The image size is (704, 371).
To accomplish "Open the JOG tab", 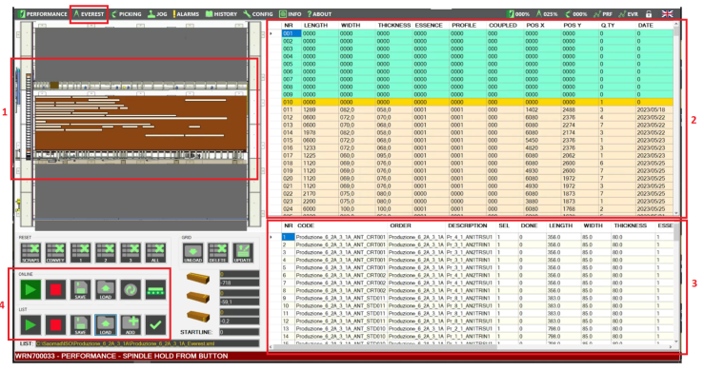I will 158,14.
